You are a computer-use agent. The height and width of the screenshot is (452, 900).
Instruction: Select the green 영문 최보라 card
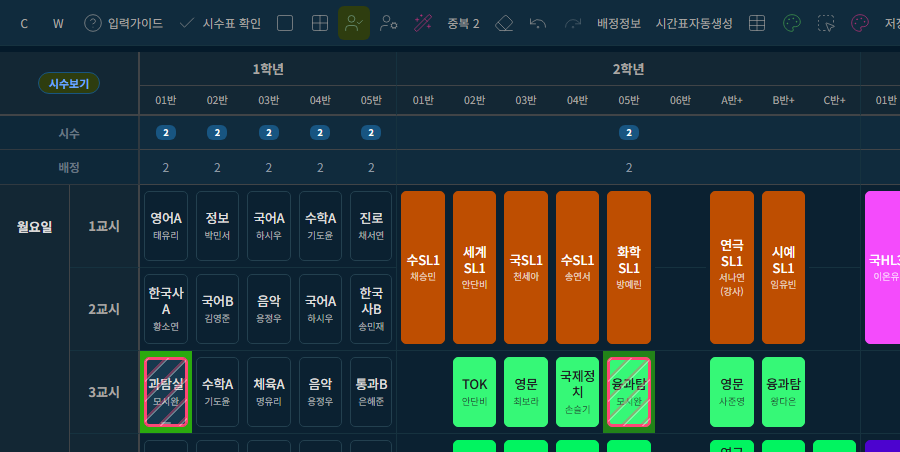pyautogui.click(x=526, y=392)
